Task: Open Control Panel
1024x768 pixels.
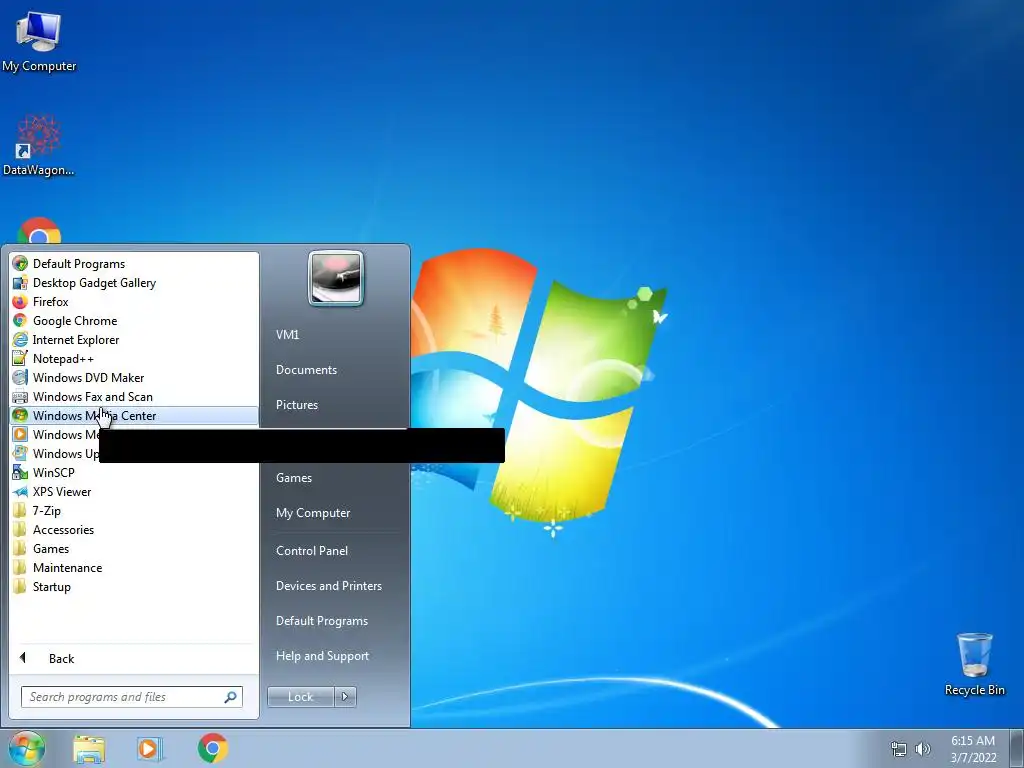Action: 312,551
